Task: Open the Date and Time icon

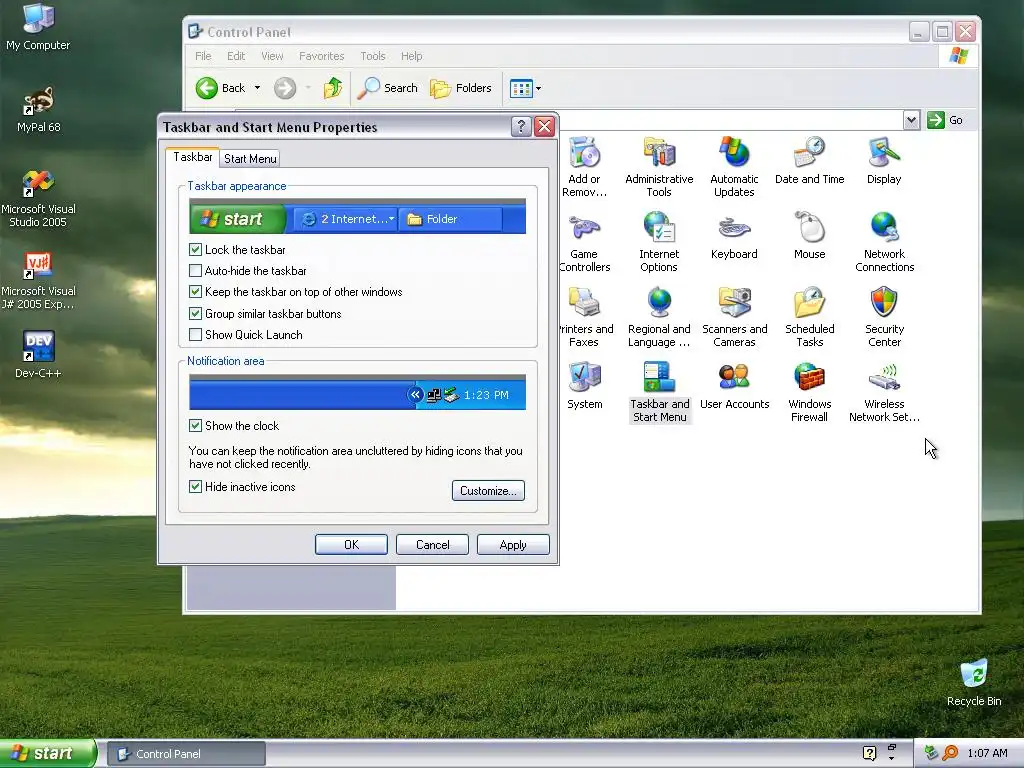Action: pos(809,161)
